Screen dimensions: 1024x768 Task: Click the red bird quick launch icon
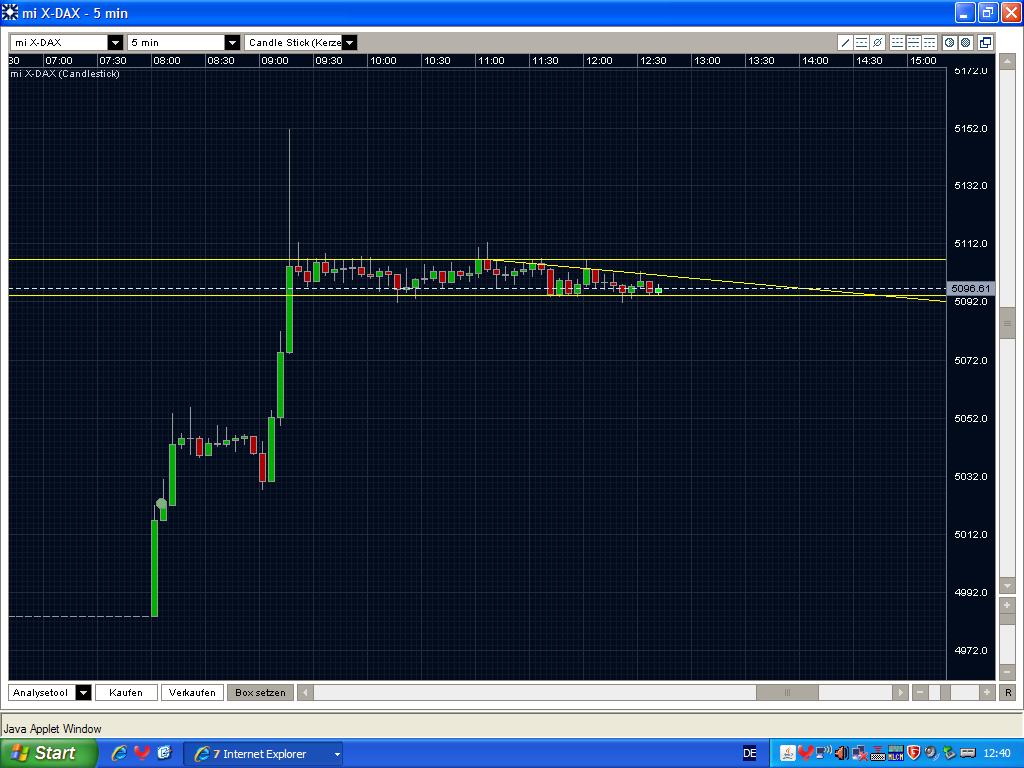pyautogui.click(x=142, y=753)
